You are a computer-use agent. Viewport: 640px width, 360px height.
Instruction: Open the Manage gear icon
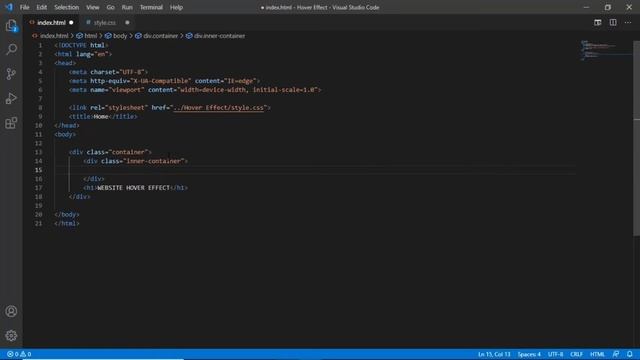tap(11, 336)
